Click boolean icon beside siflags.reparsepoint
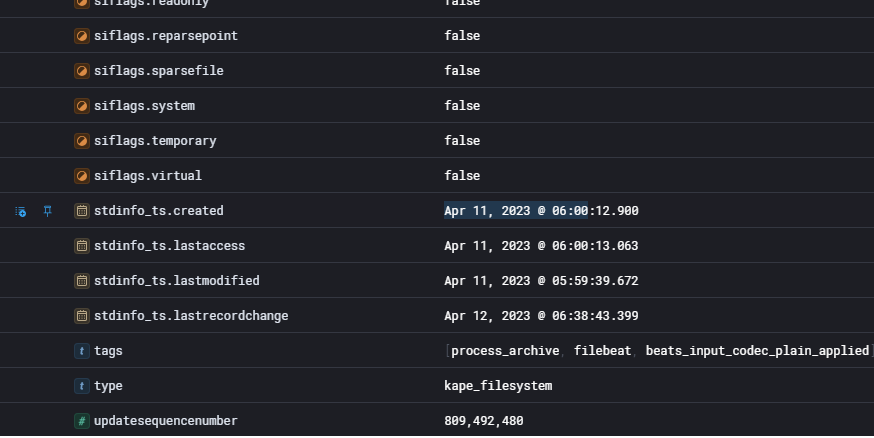The image size is (874, 438). [82, 36]
